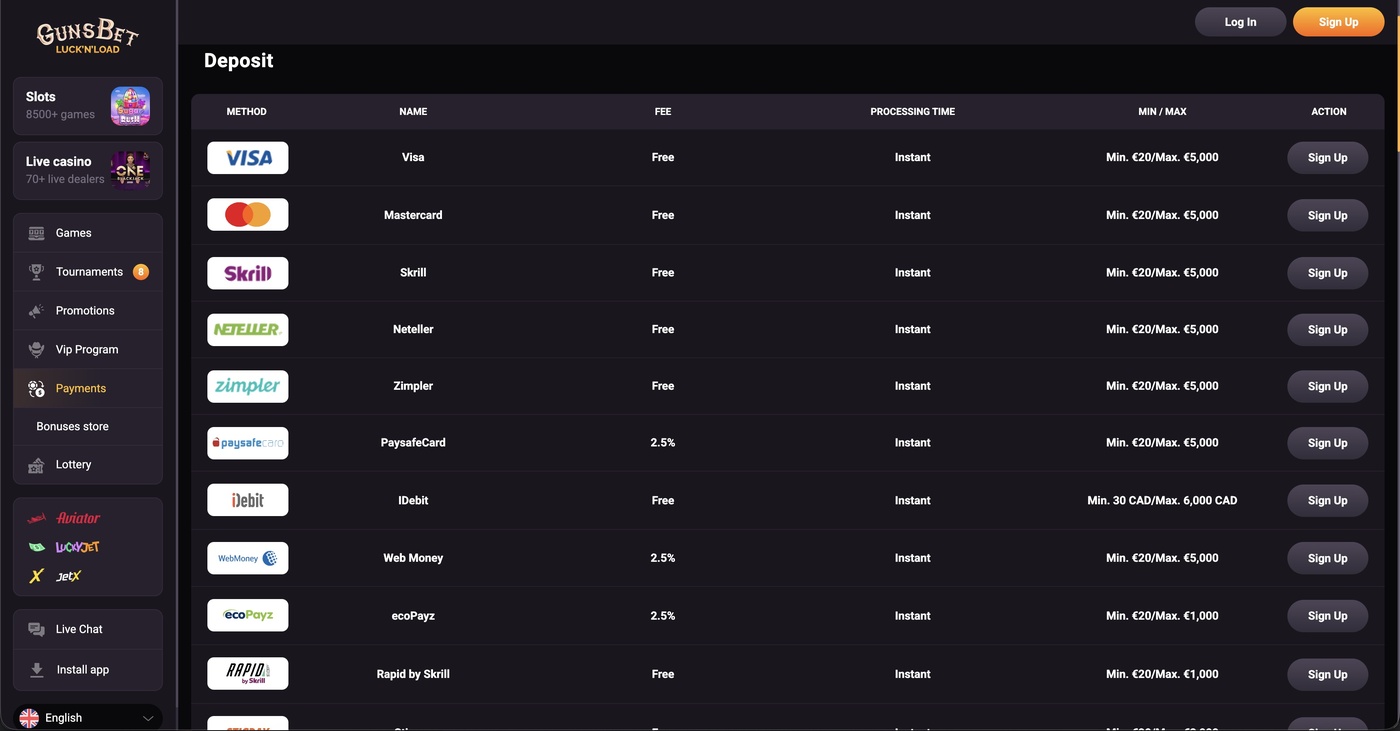Click the Skrill payment logo
1400x731 pixels.
tap(248, 273)
